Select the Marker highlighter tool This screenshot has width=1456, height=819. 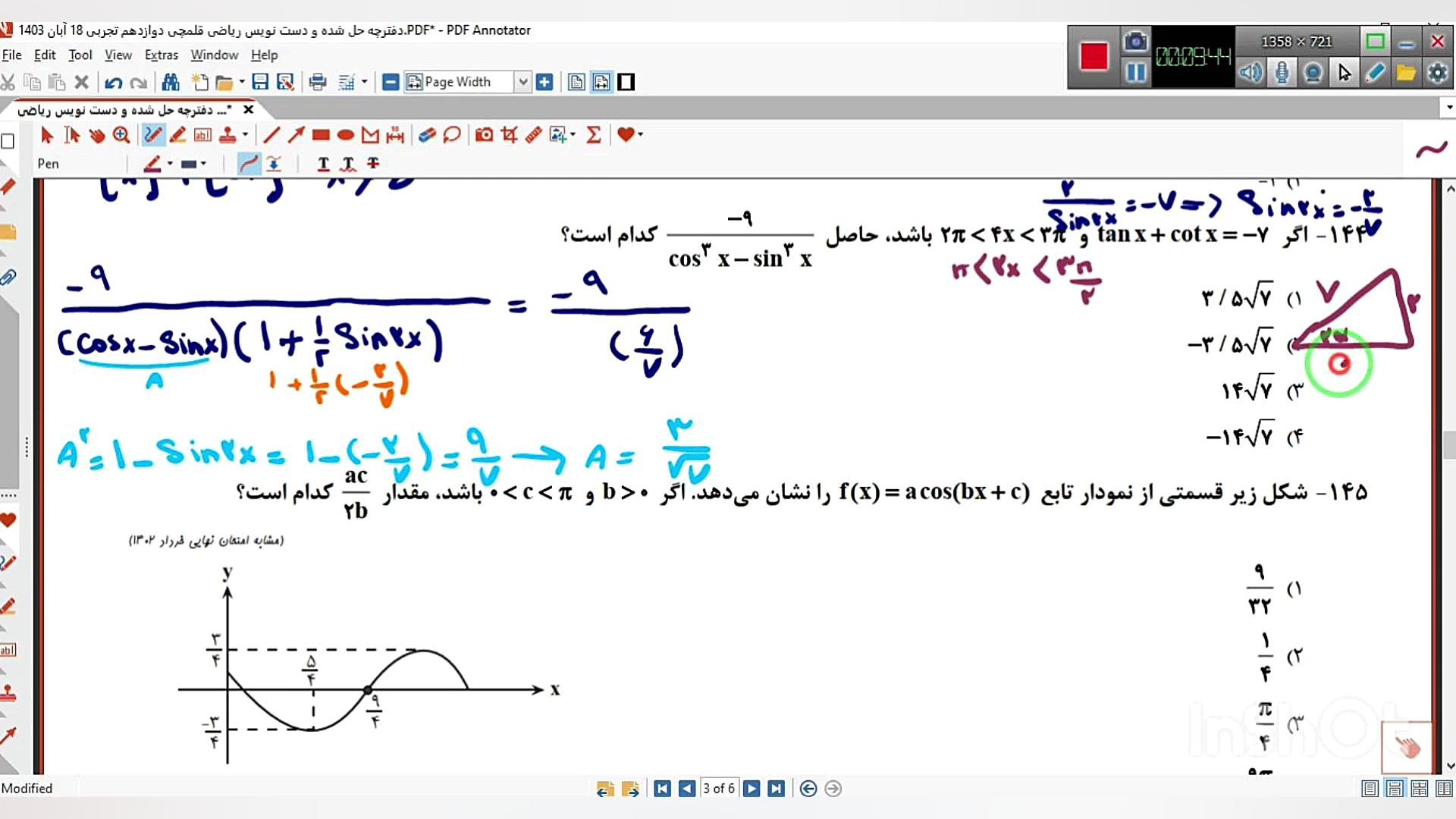(x=177, y=135)
